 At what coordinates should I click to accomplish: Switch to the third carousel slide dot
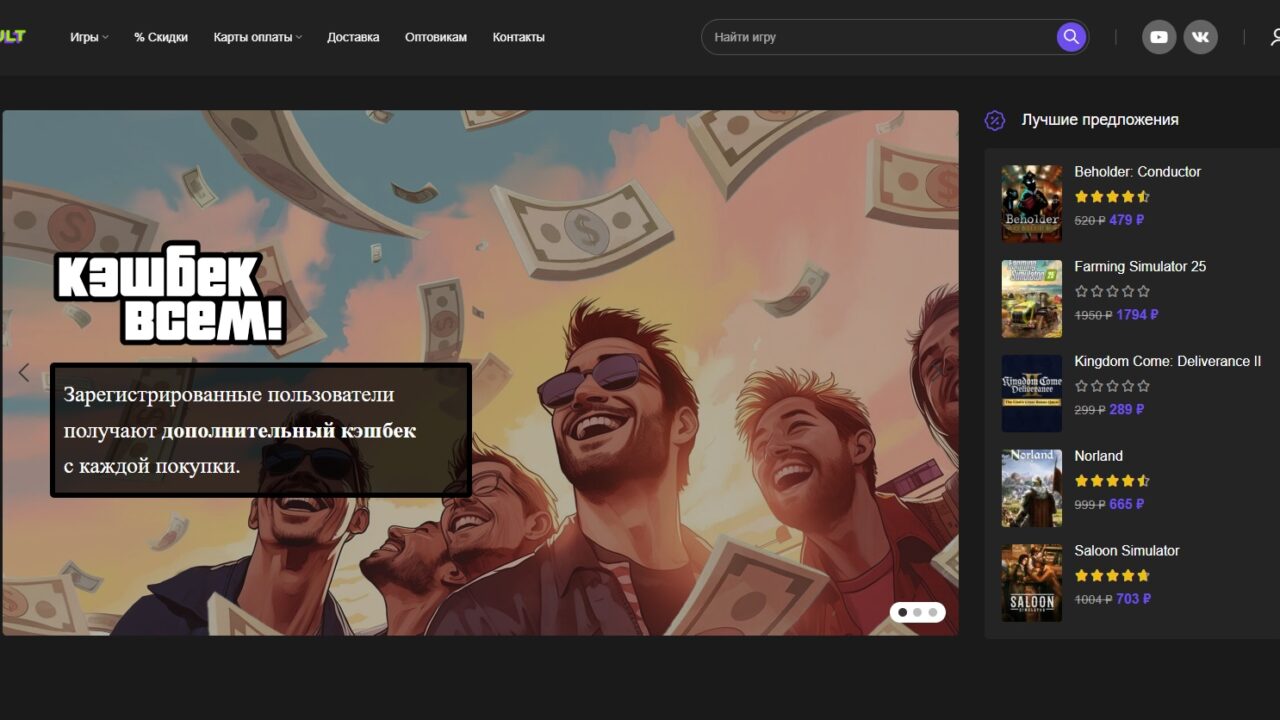(x=932, y=612)
